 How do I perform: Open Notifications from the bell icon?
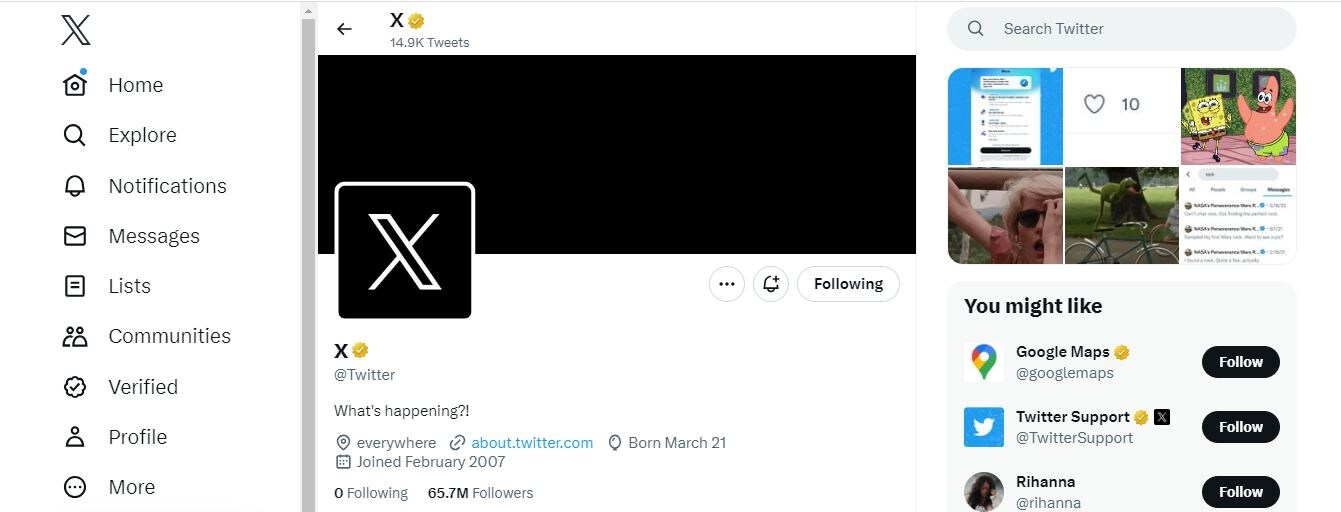pyautogui.click(x=75, y=186)
